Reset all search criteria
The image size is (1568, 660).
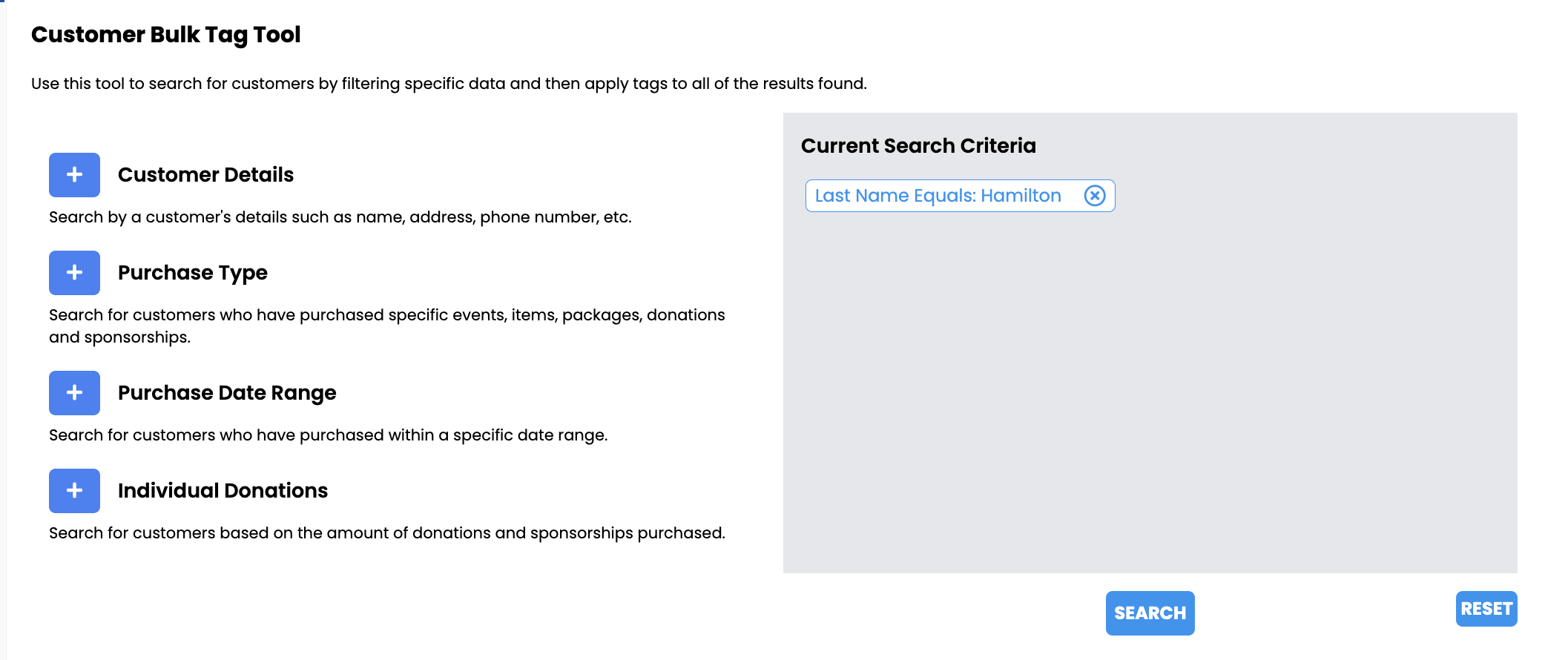point(1486,609)
